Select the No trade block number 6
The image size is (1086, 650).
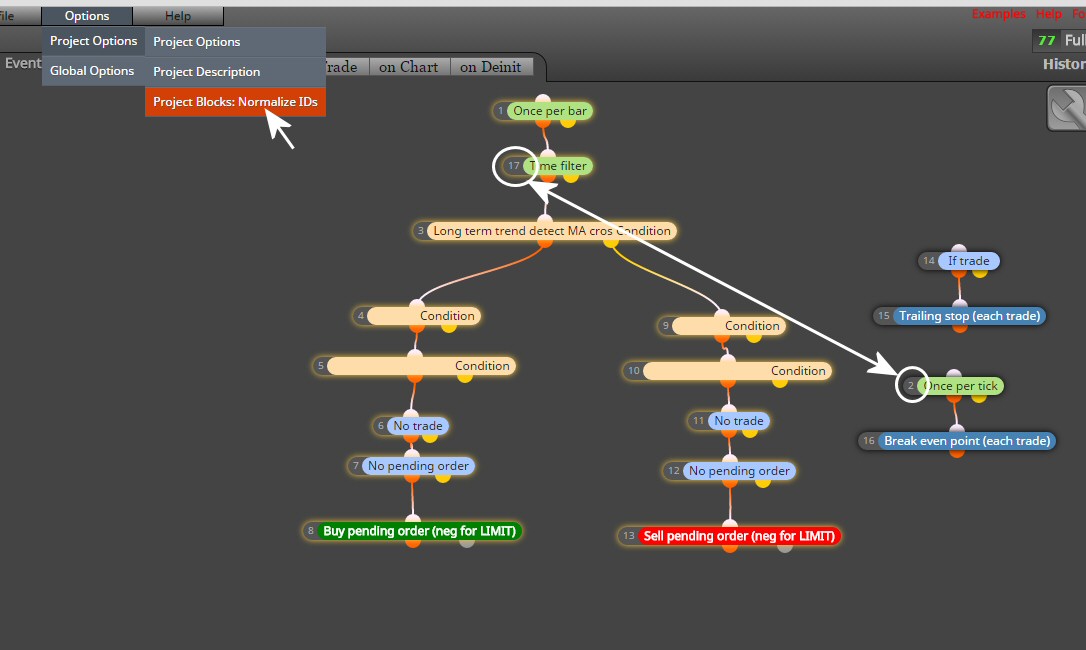[x=418, y=425]
